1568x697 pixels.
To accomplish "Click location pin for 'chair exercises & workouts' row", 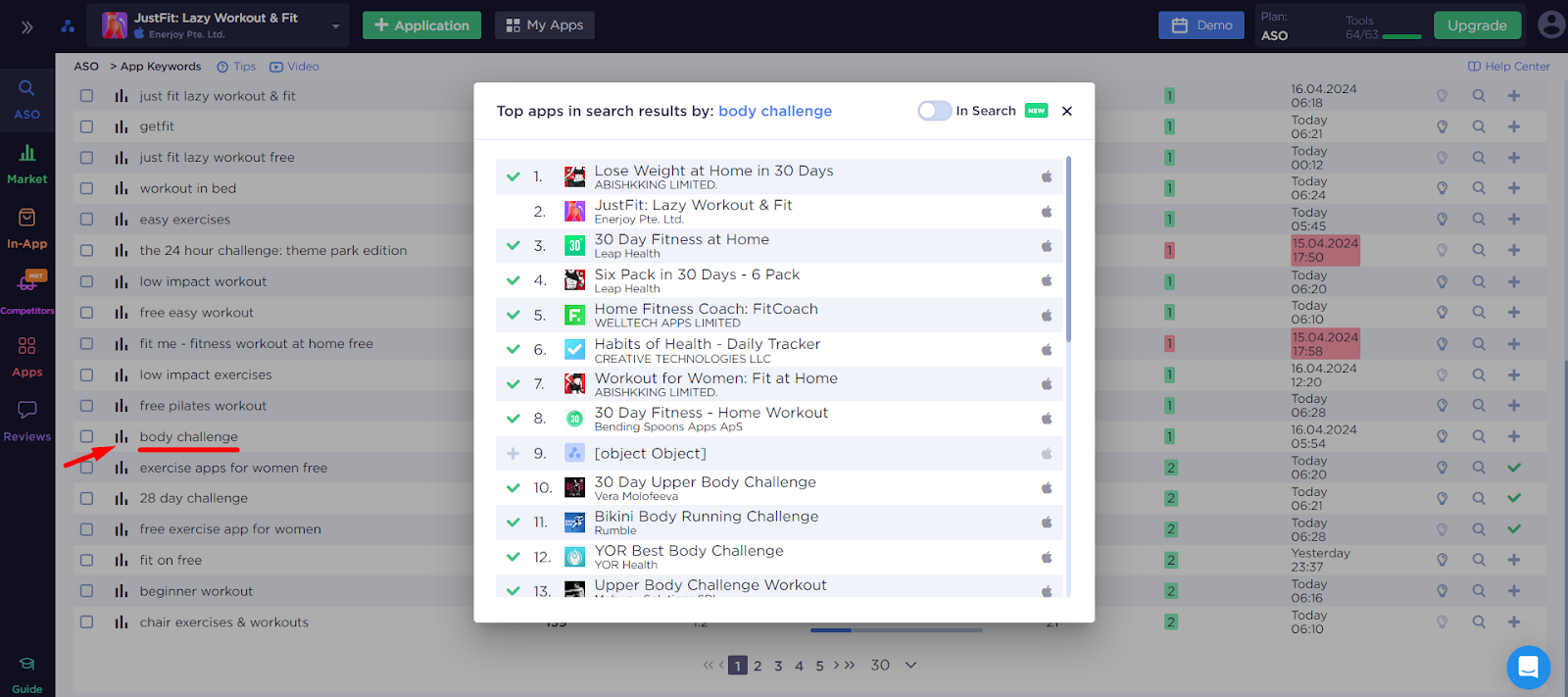I will [x=1443, y=622].
